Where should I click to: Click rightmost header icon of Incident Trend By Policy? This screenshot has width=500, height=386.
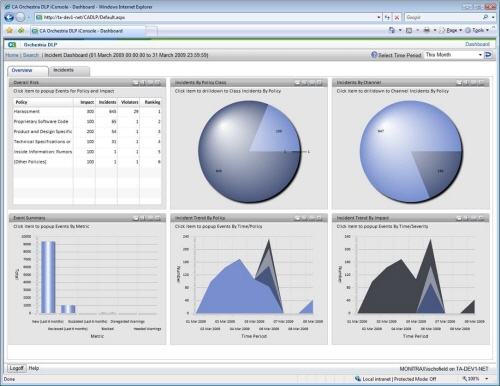click(320, 218)
